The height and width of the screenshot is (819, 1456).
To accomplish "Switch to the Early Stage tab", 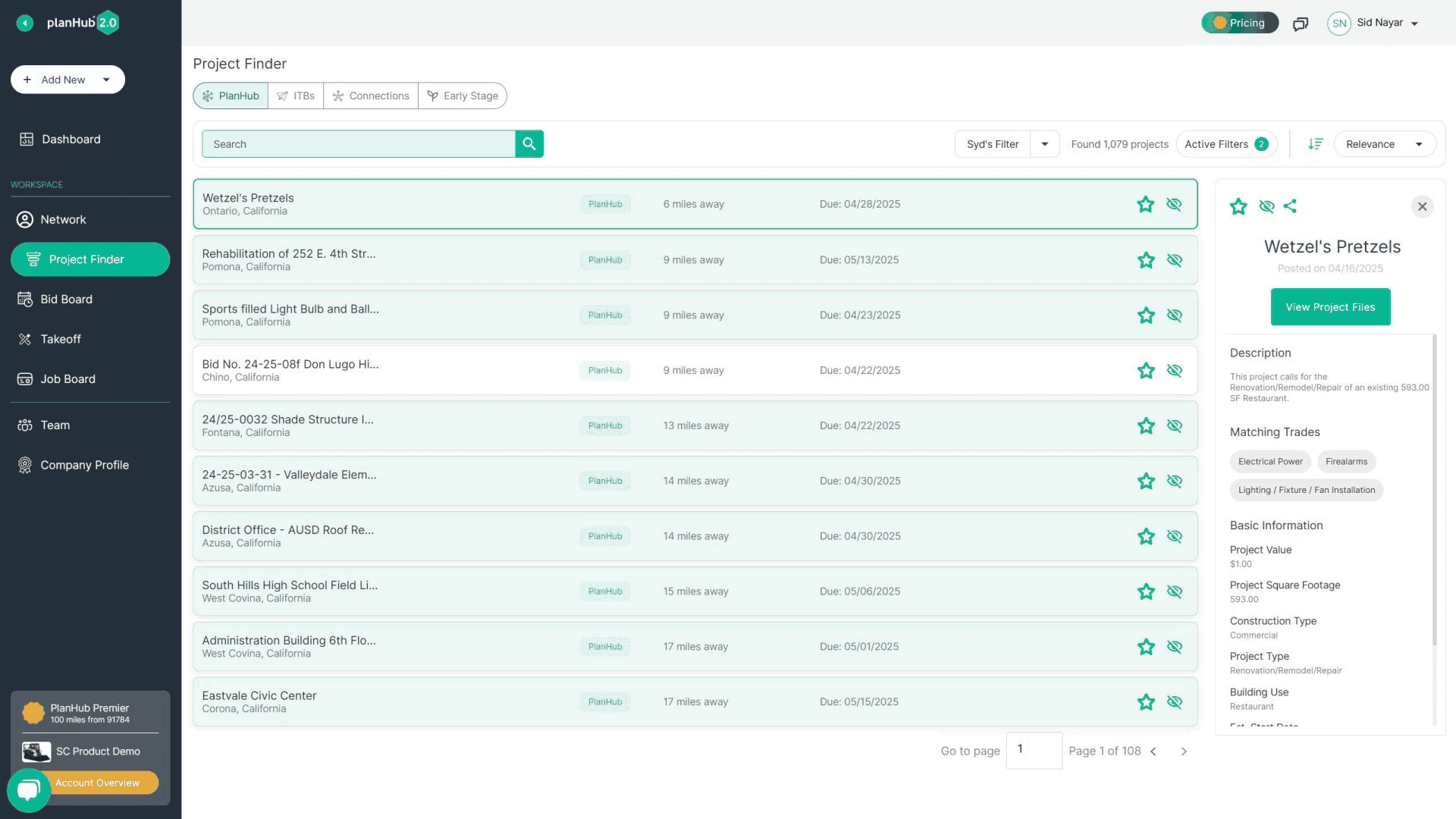I will coord(463,96).
